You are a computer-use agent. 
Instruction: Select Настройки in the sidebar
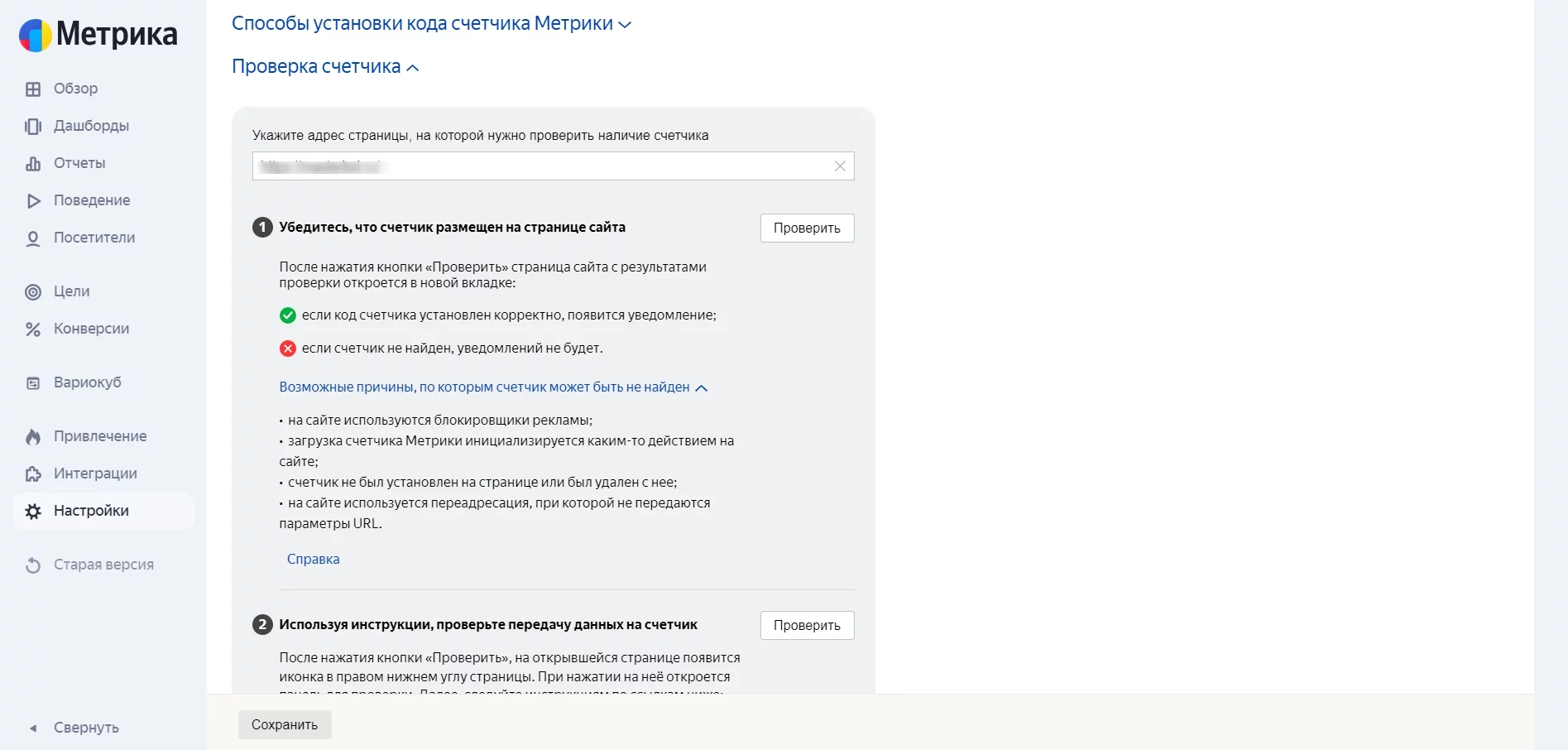[103, 511]
